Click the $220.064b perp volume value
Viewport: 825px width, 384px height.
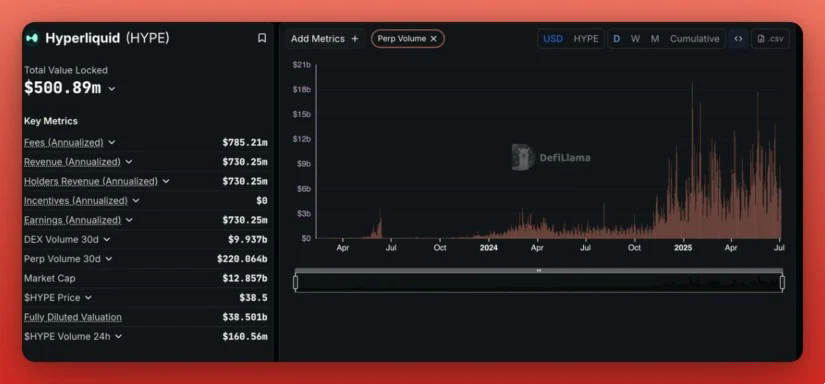coord(242,259)
